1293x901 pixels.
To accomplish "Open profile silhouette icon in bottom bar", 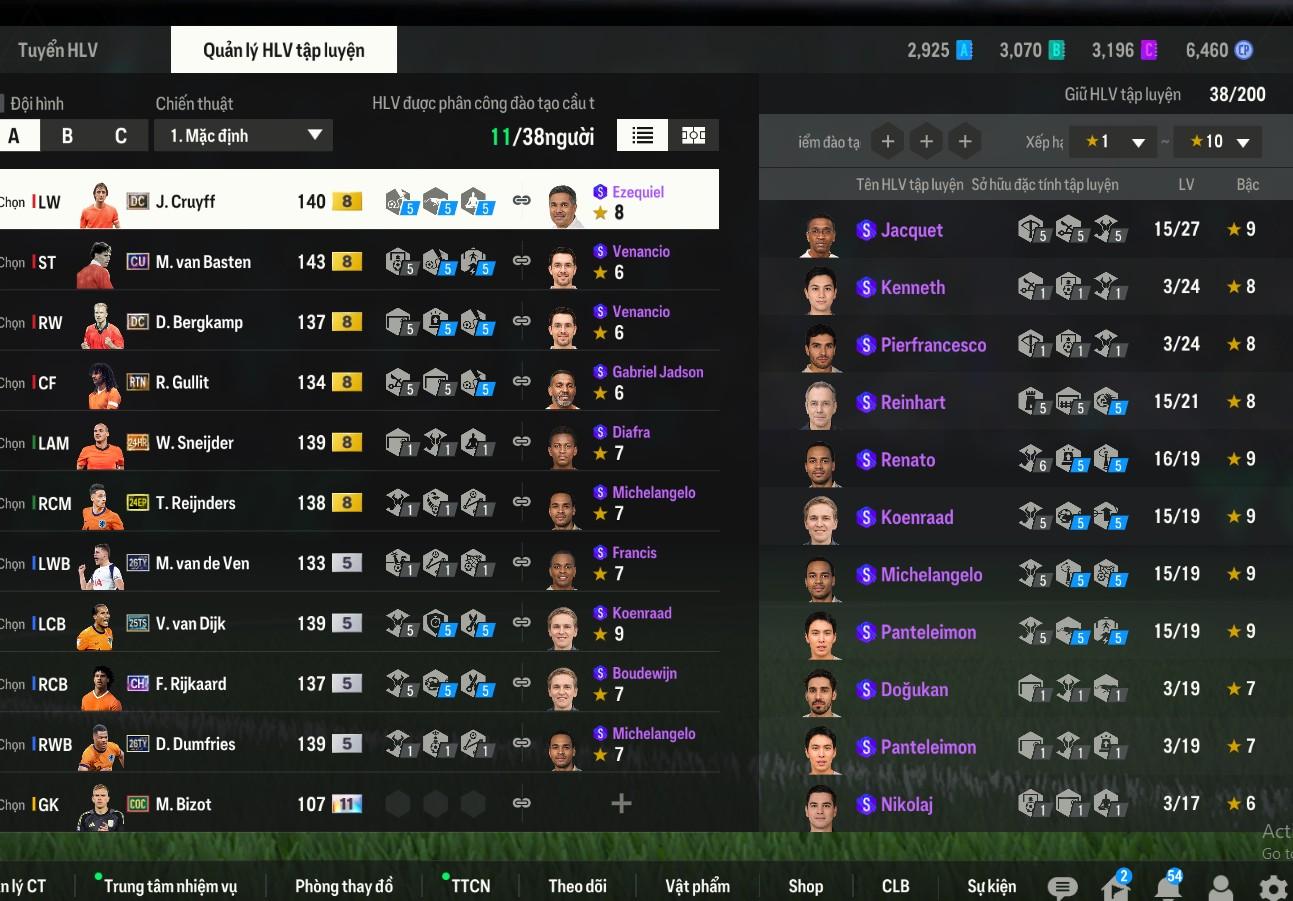I will (x=1220, y=887).
